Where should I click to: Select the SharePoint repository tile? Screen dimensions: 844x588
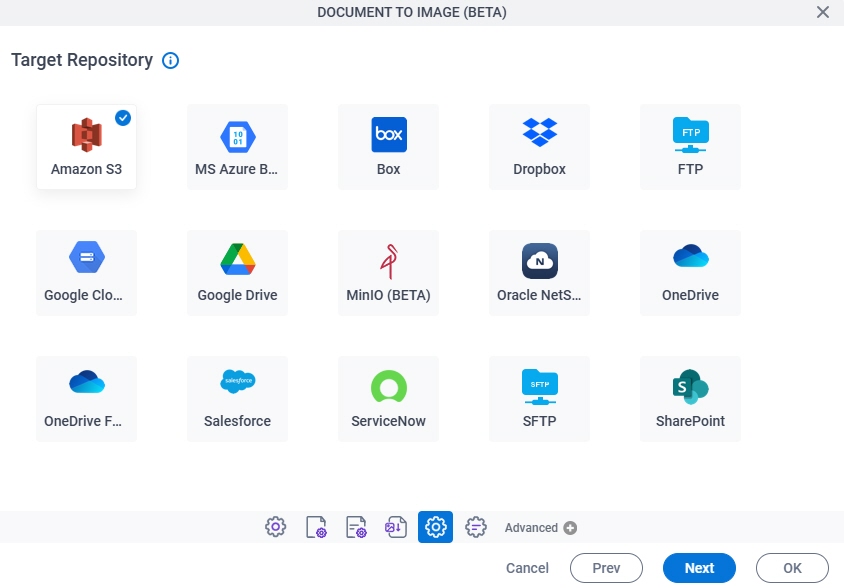tap(690, 398)
